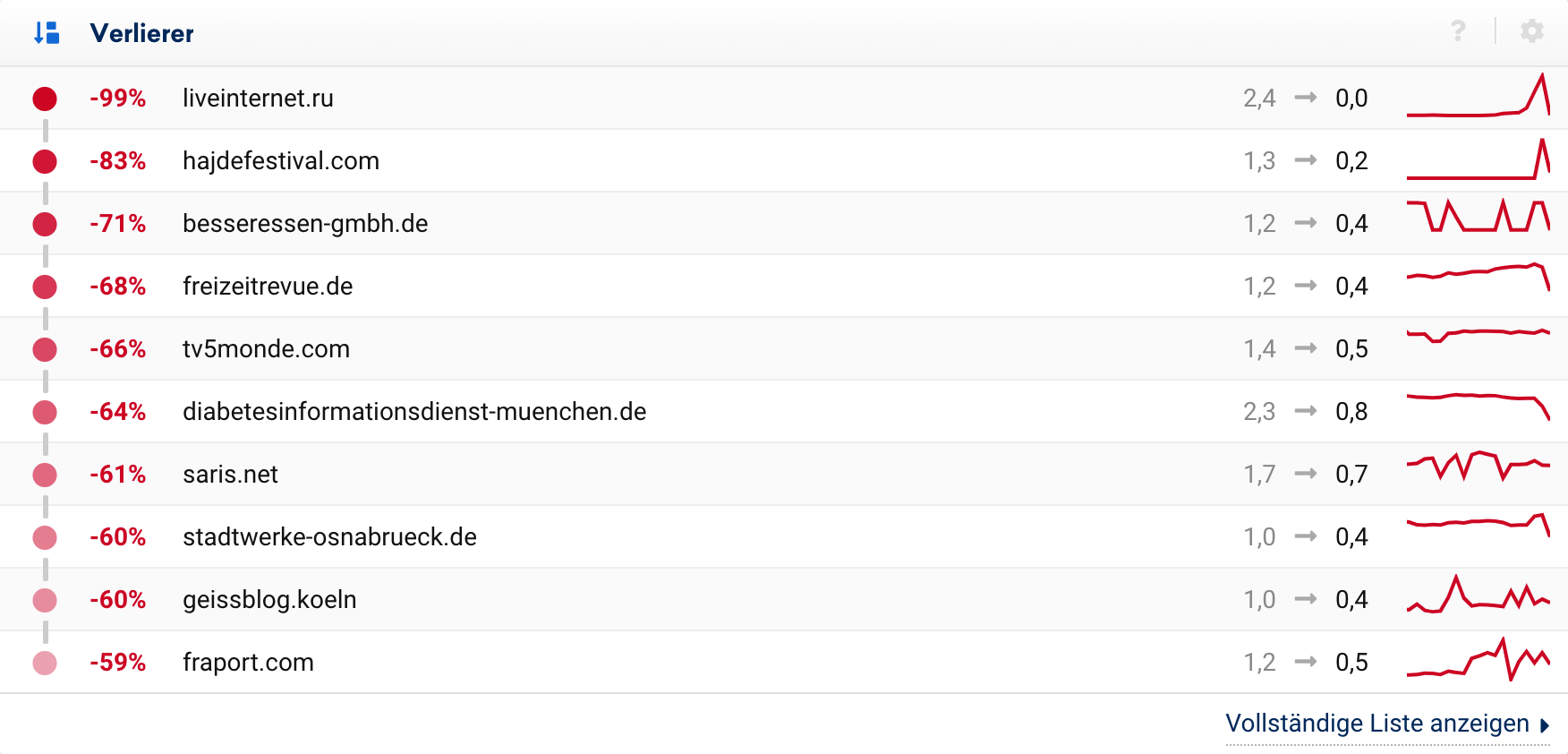This screenshot has height=754, width=1568.
Task: View the besseressen-gmbh.de sparkline chart
Action: click(1478, 217)
